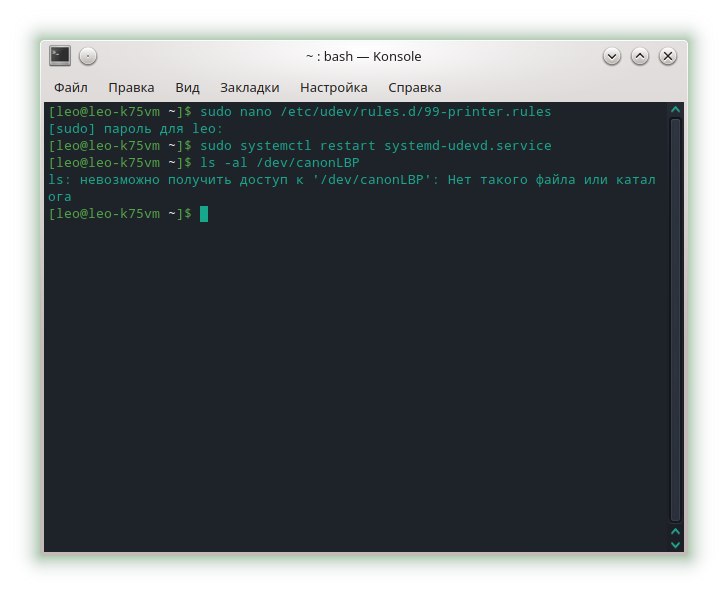Screen dimensions: 728x596
Task: Click the '~ : bash — Konsole' window title
Action: (x=364, y=57)
